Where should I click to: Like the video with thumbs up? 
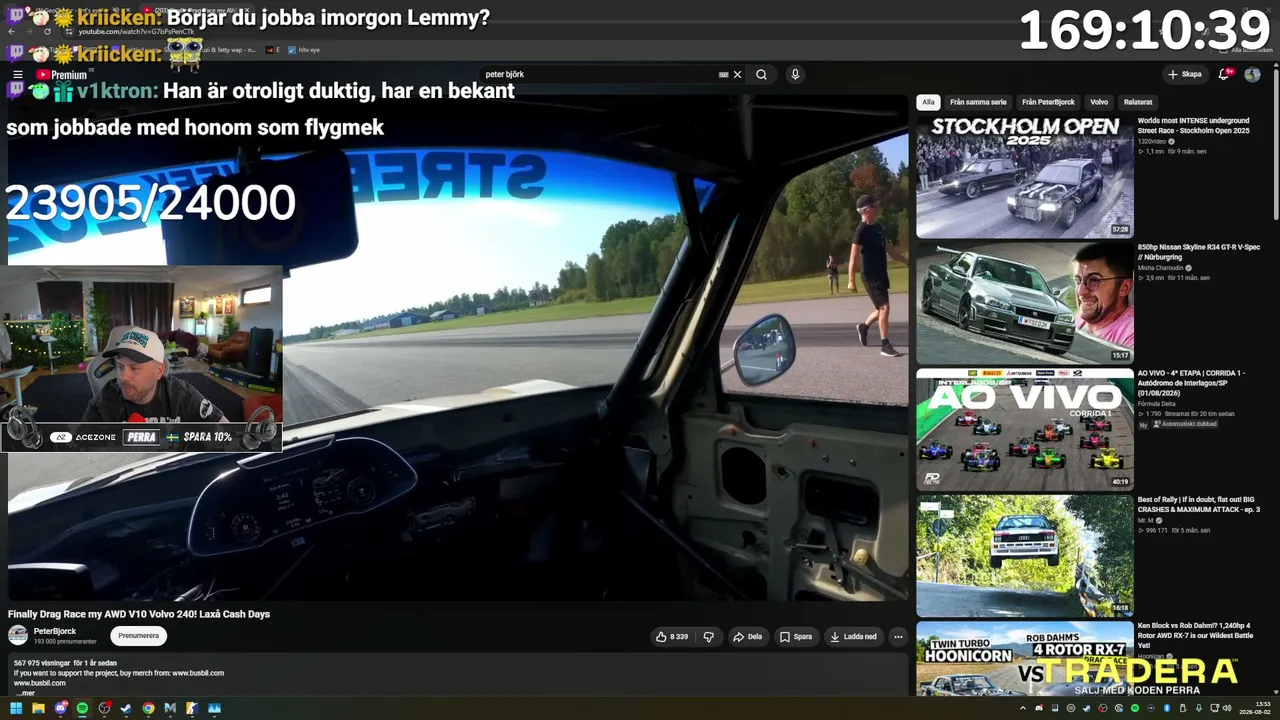pos(672,636)
